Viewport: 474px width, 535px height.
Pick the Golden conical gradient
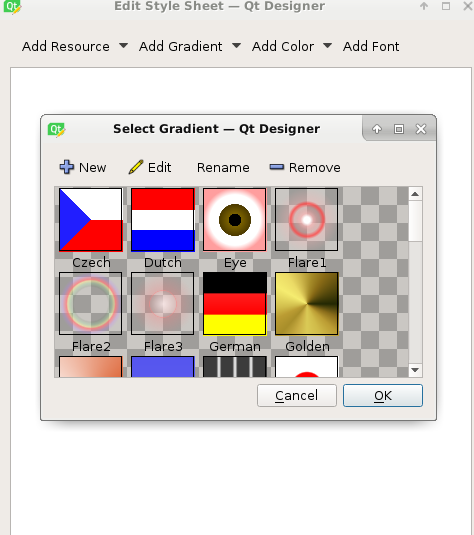[x=307, y=304]
